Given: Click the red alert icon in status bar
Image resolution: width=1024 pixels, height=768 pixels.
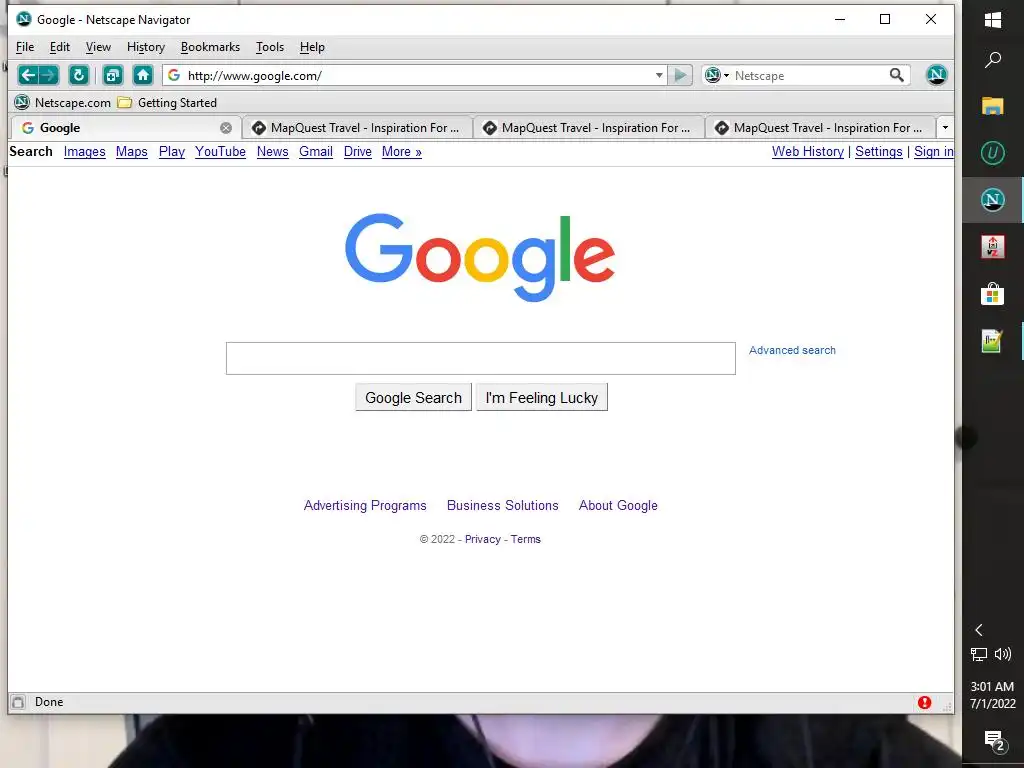Looking at the screenshot, I should [x=924, y=702].
